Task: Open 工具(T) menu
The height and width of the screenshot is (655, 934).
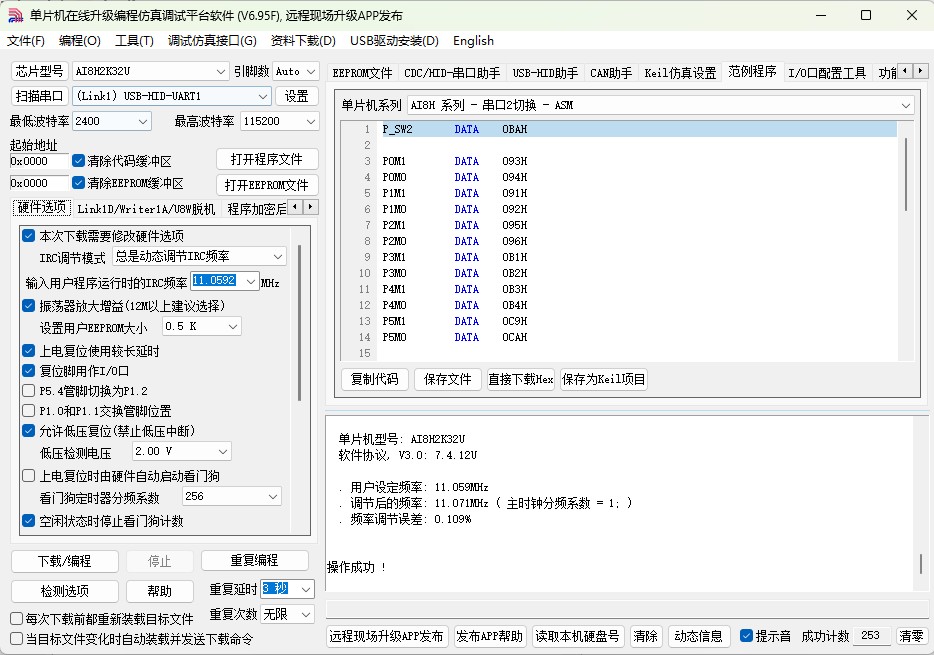Action: [x=134, y=41]
